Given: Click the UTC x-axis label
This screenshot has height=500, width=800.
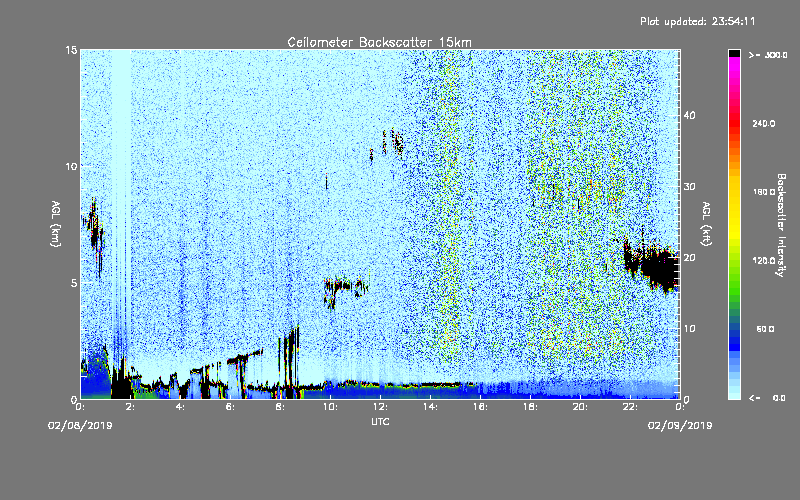Looking at the screenshot, I should pos(380,421).
